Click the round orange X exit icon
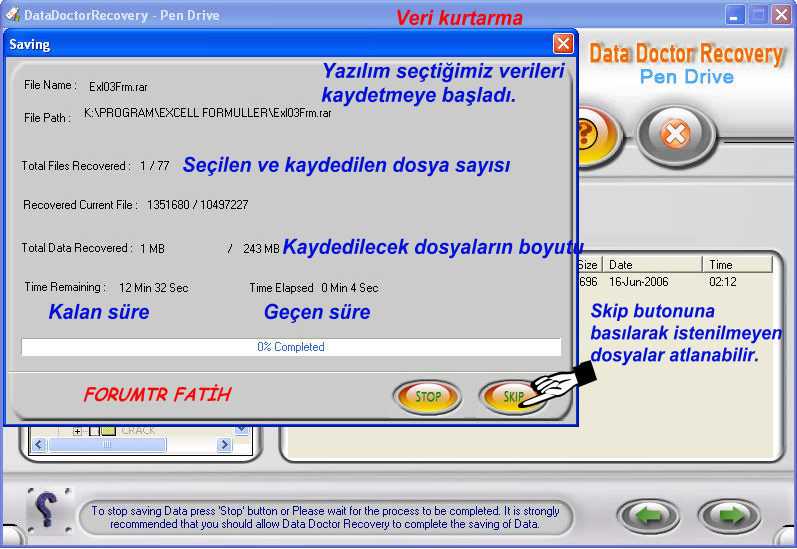Screen dimensions: 797x549 (675, 134)
